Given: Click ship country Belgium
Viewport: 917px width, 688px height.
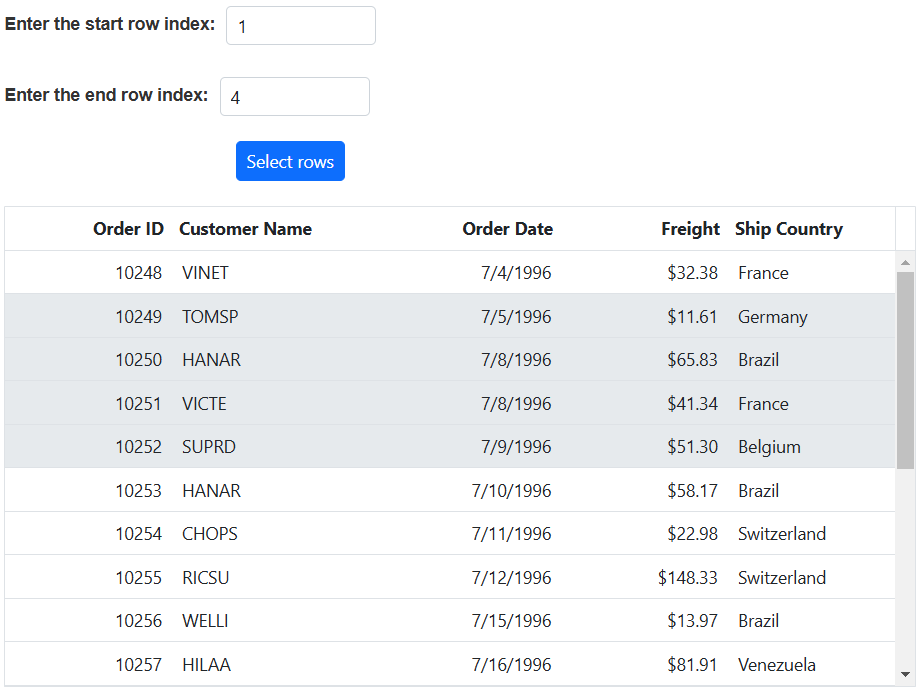Looking at the screenshot, I should coord(770,448).
